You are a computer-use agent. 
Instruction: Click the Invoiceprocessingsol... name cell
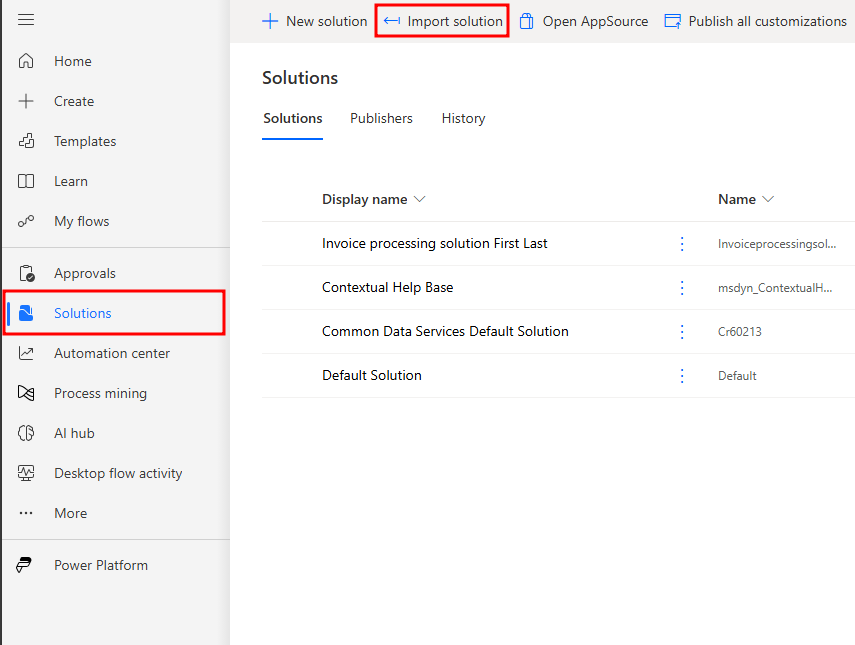[x=776, y=244]
